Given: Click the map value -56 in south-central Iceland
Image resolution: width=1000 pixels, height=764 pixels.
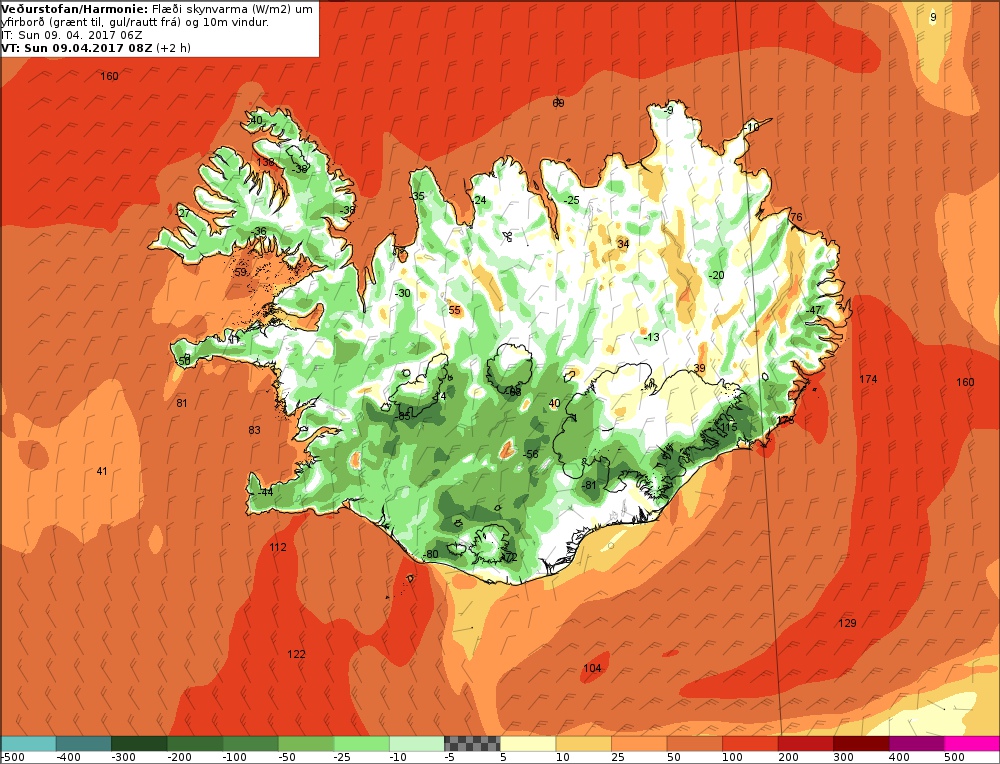Looking at the screenshot, I should [x=530, y=454].
